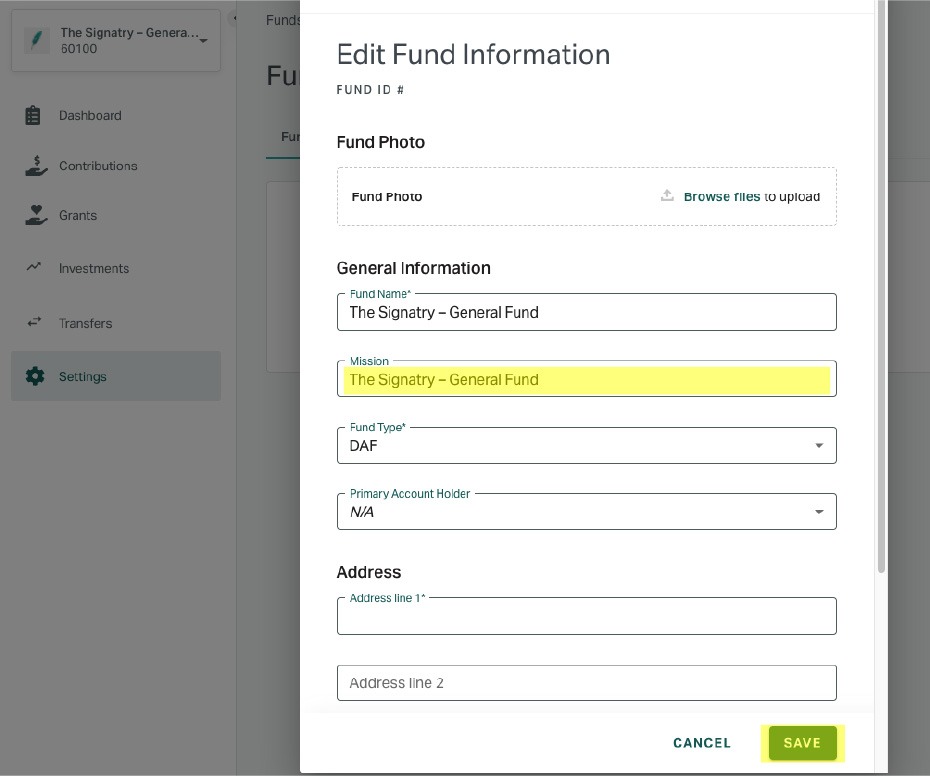This screenshot has height=776, width=930.
Task: Focus the highlighted Mission field
Action: [587, 379]
